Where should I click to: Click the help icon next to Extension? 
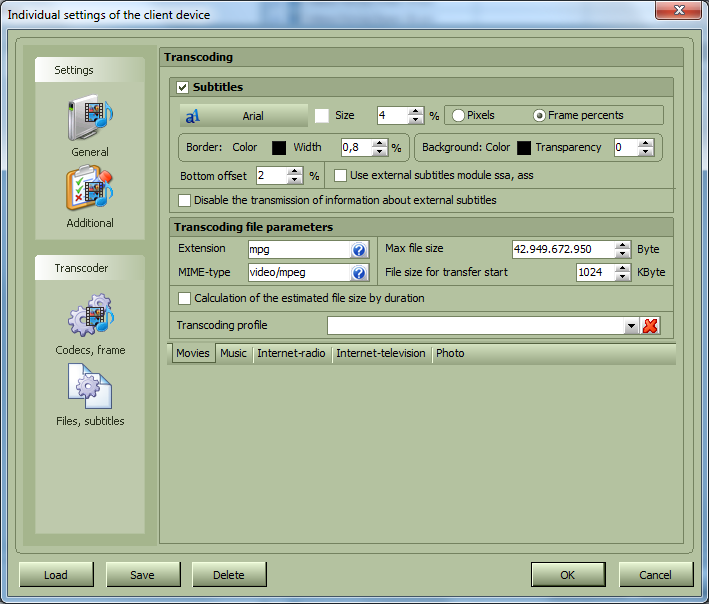359,250
